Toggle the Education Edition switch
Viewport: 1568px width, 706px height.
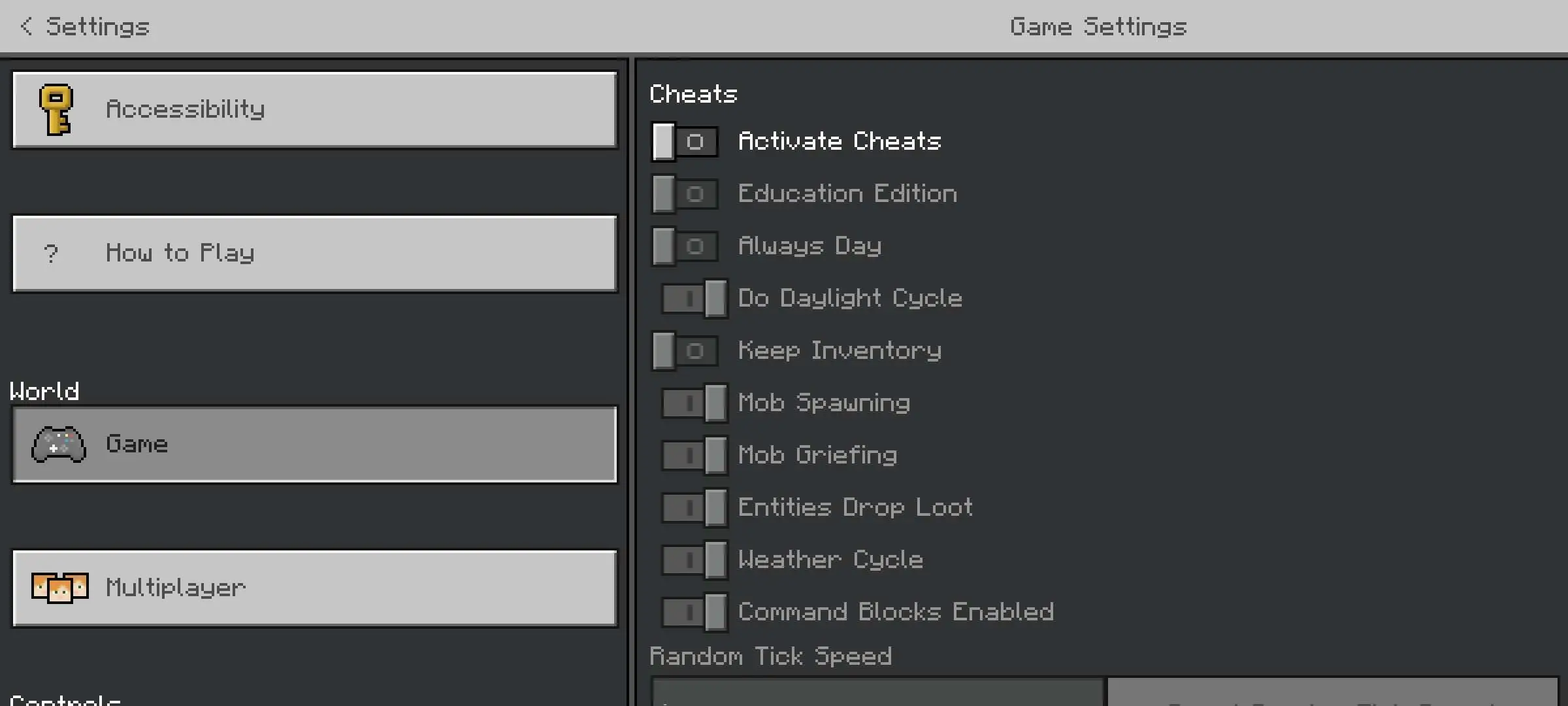click(685, 193)
